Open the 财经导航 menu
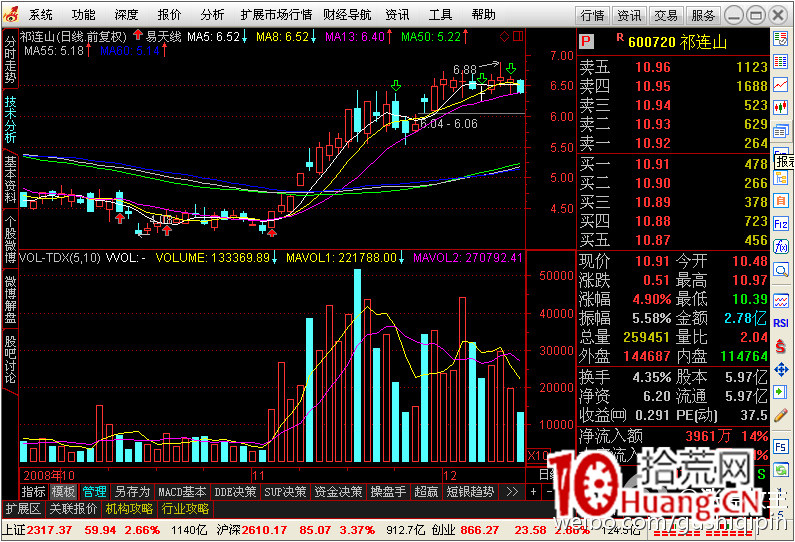Viewport: 795px width, 542px height. (x=347, y=15)
